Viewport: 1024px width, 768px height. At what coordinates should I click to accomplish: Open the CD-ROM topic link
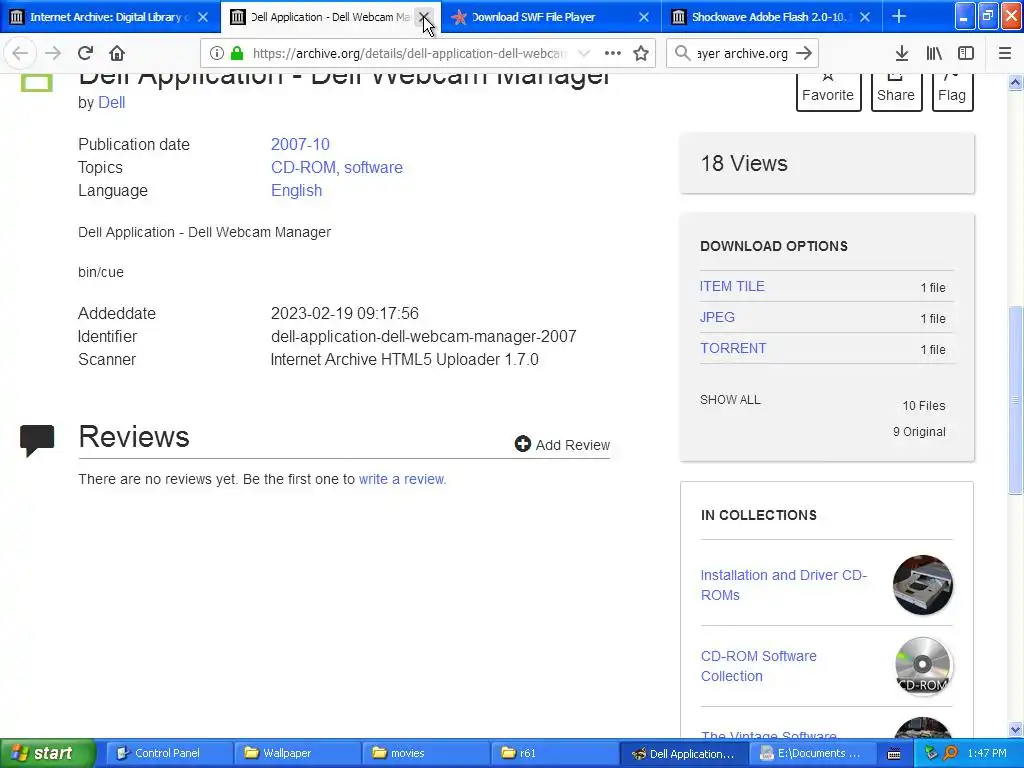304,167
